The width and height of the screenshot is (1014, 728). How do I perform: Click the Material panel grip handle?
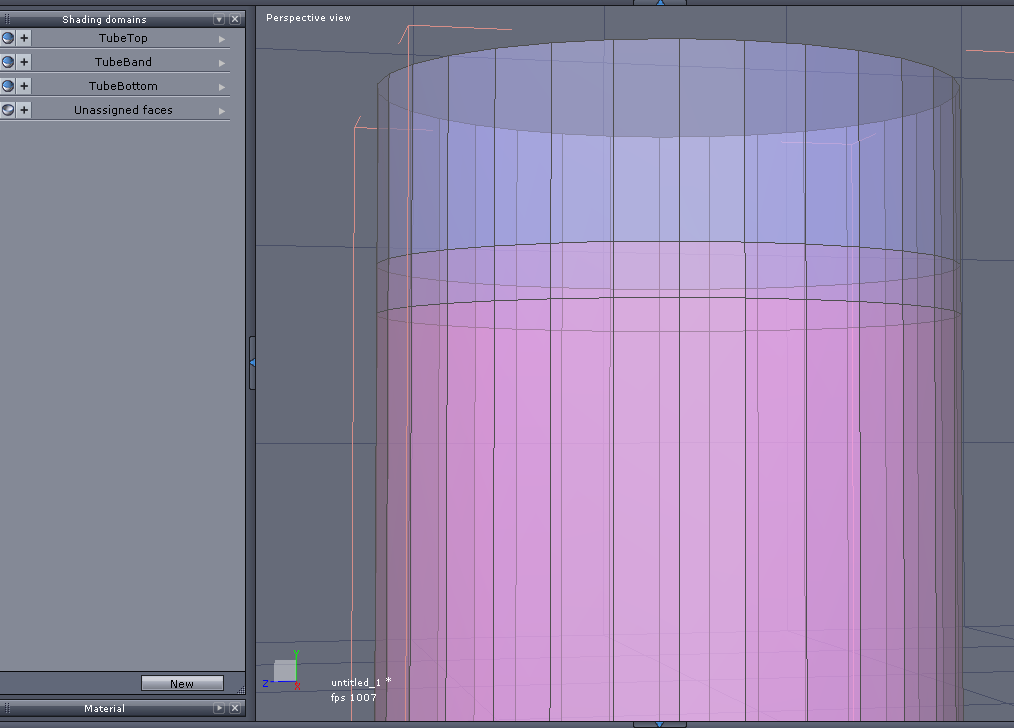coord(7,709)
